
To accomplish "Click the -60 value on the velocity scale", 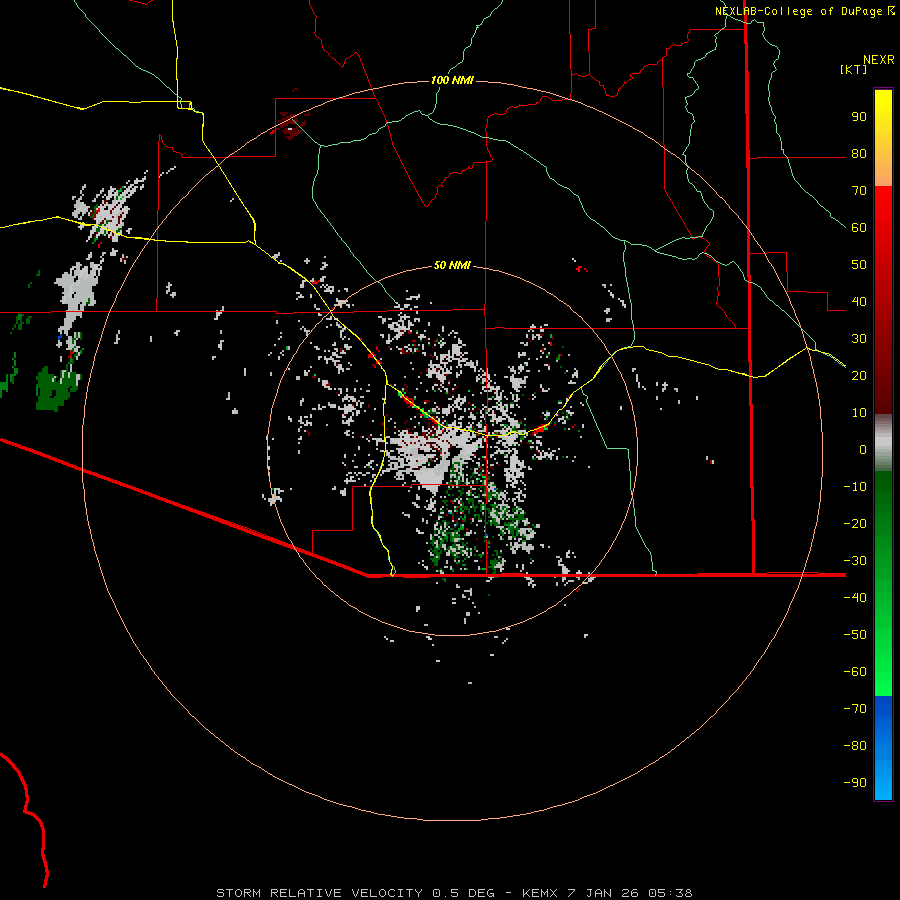I will 855,672.
